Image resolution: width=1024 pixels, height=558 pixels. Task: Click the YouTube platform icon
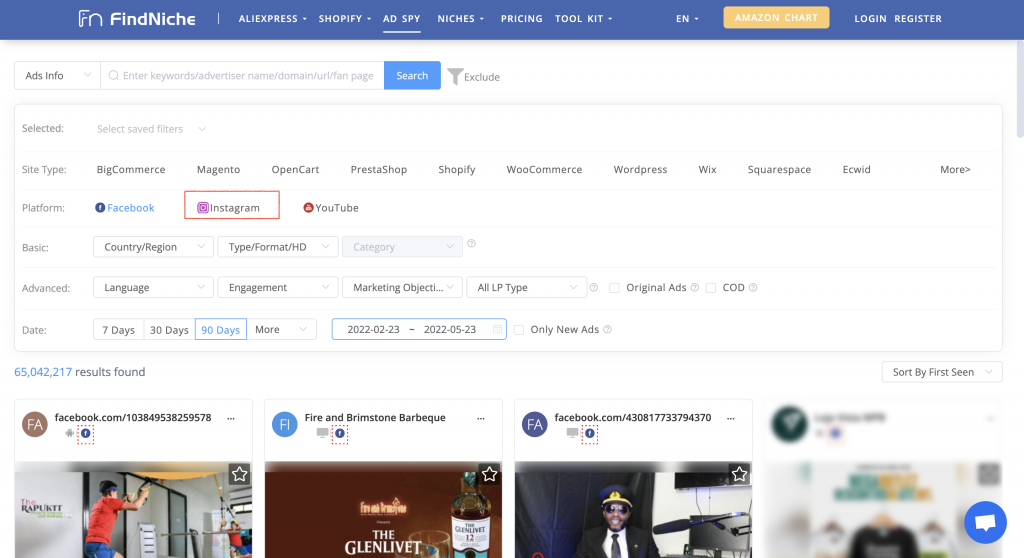[308, 207]
